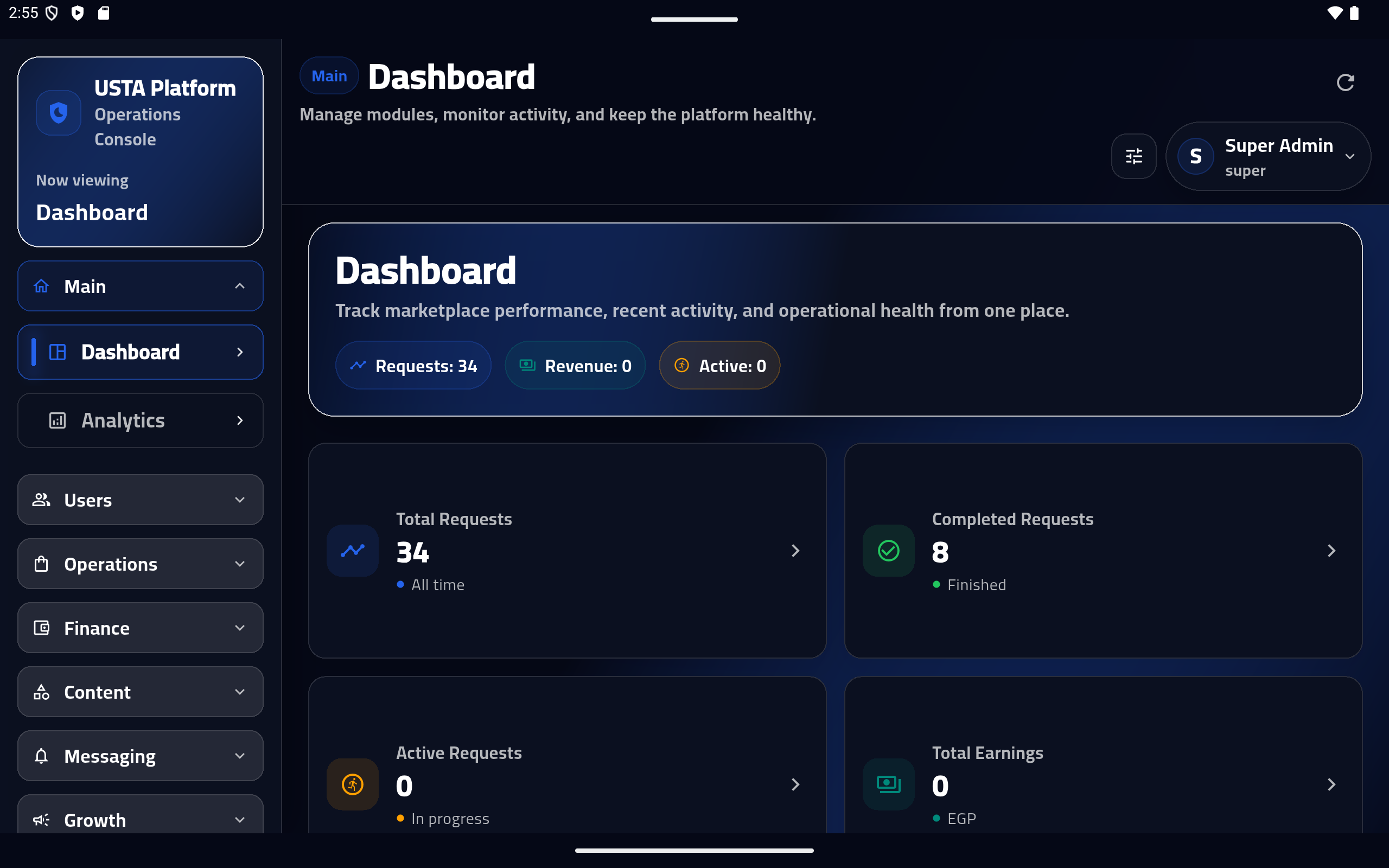Viewport: 1389px width, 868px height.
Task: Click the Growth megaphone icon in sidebar
Action: click(41, 820)
